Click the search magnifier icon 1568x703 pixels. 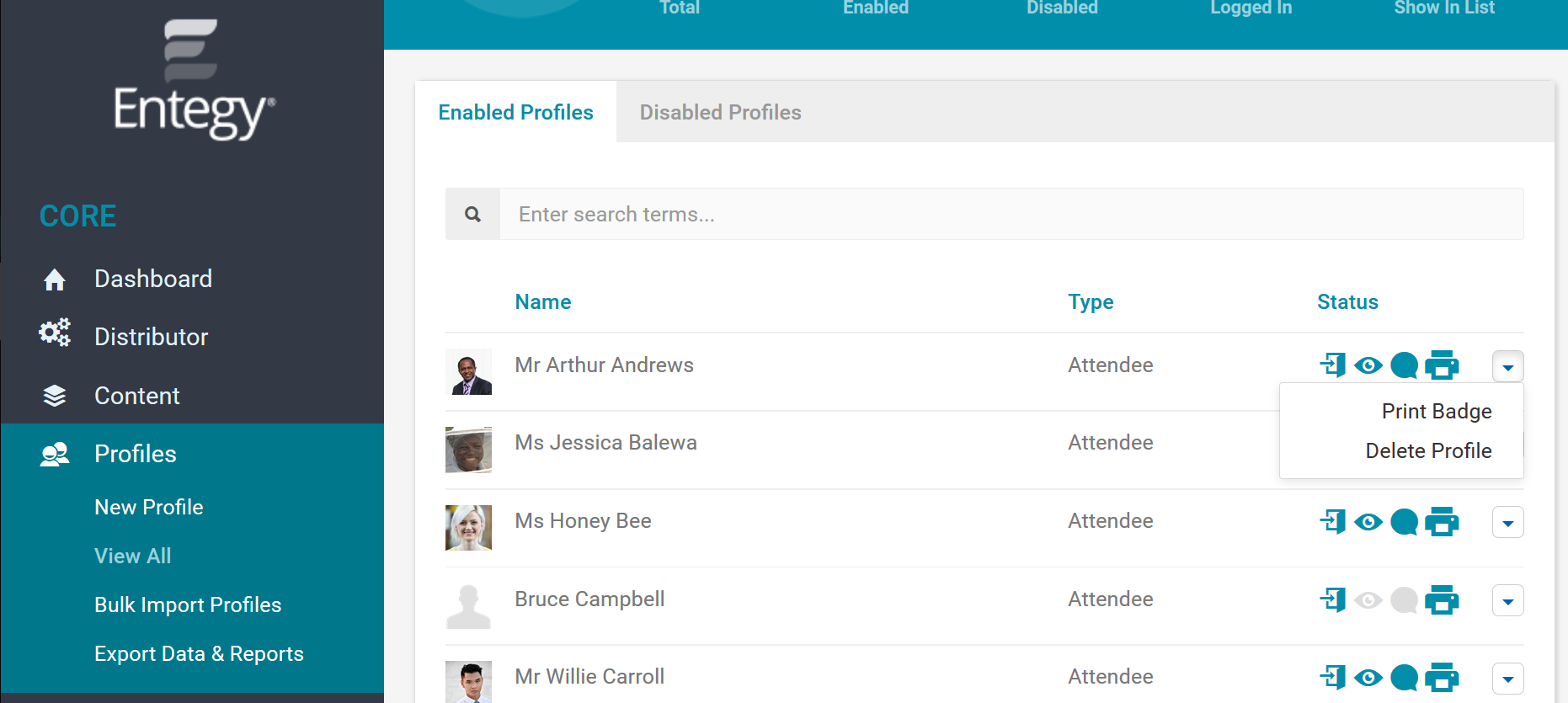[x=473, y=214]
